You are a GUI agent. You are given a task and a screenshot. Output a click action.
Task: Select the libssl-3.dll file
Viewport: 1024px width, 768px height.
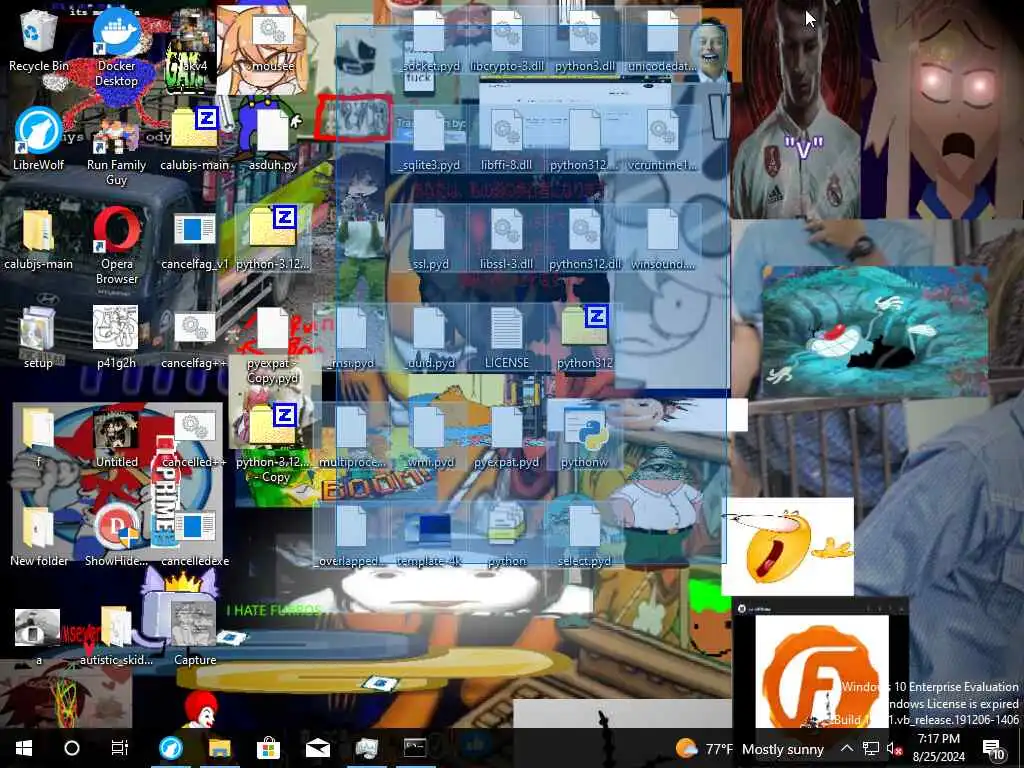pos(507,239)
